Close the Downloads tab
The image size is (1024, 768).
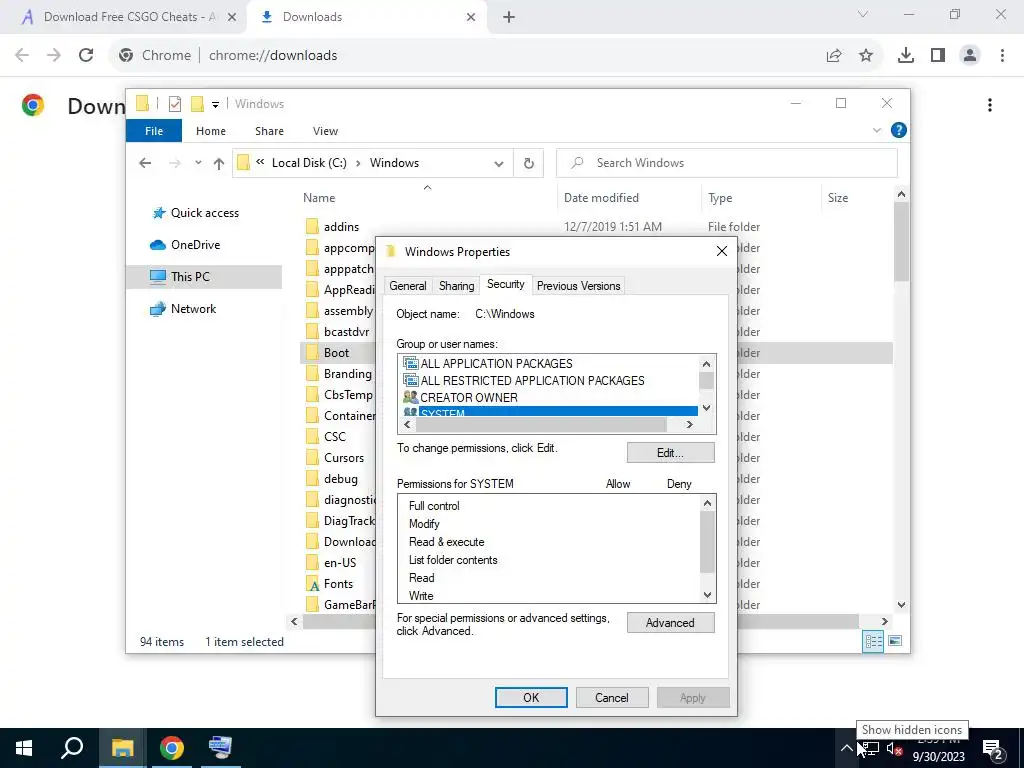click(471, 17)
